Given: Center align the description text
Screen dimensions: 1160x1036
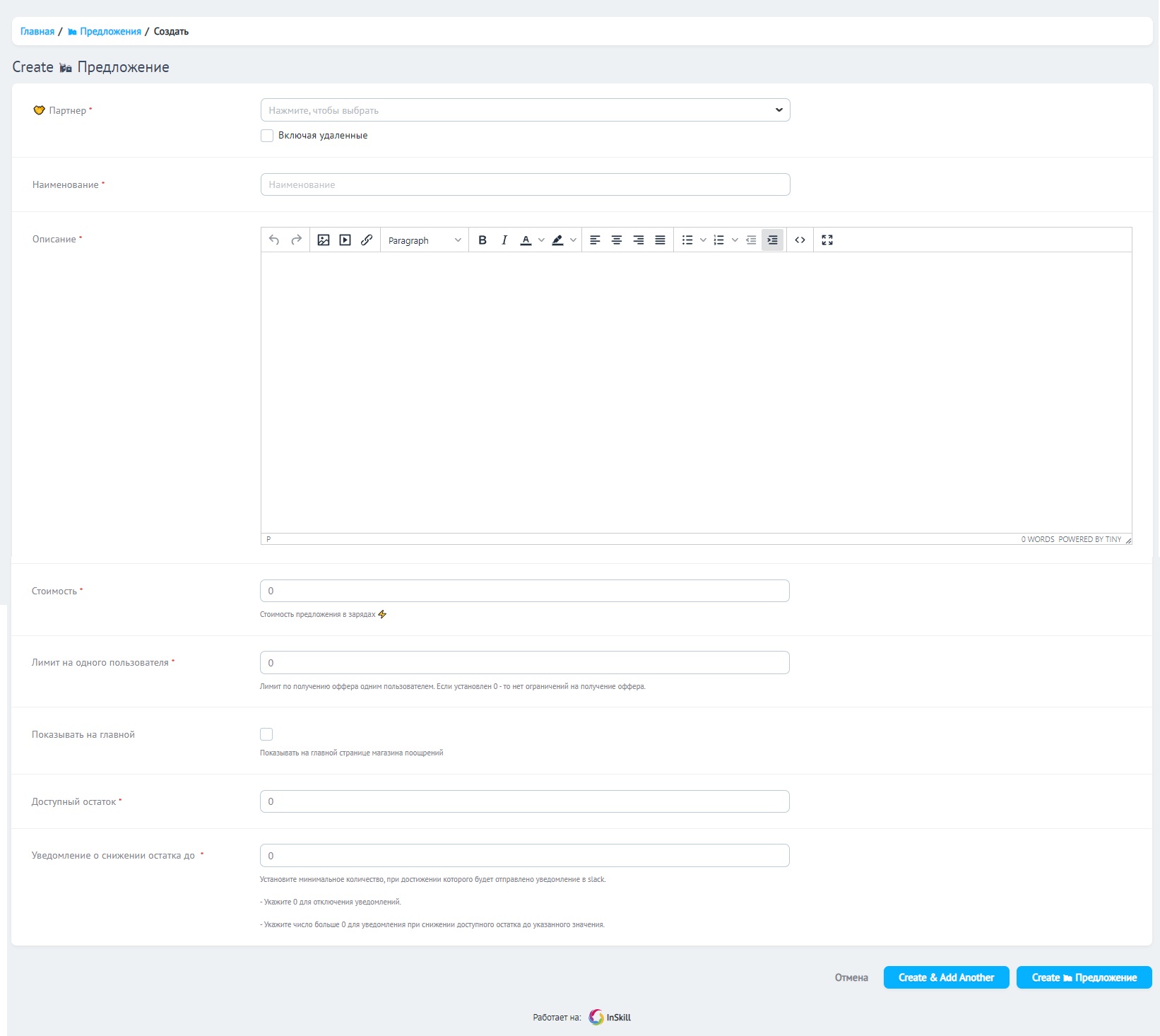Looking at the screenshot, I should click(617, 240).
